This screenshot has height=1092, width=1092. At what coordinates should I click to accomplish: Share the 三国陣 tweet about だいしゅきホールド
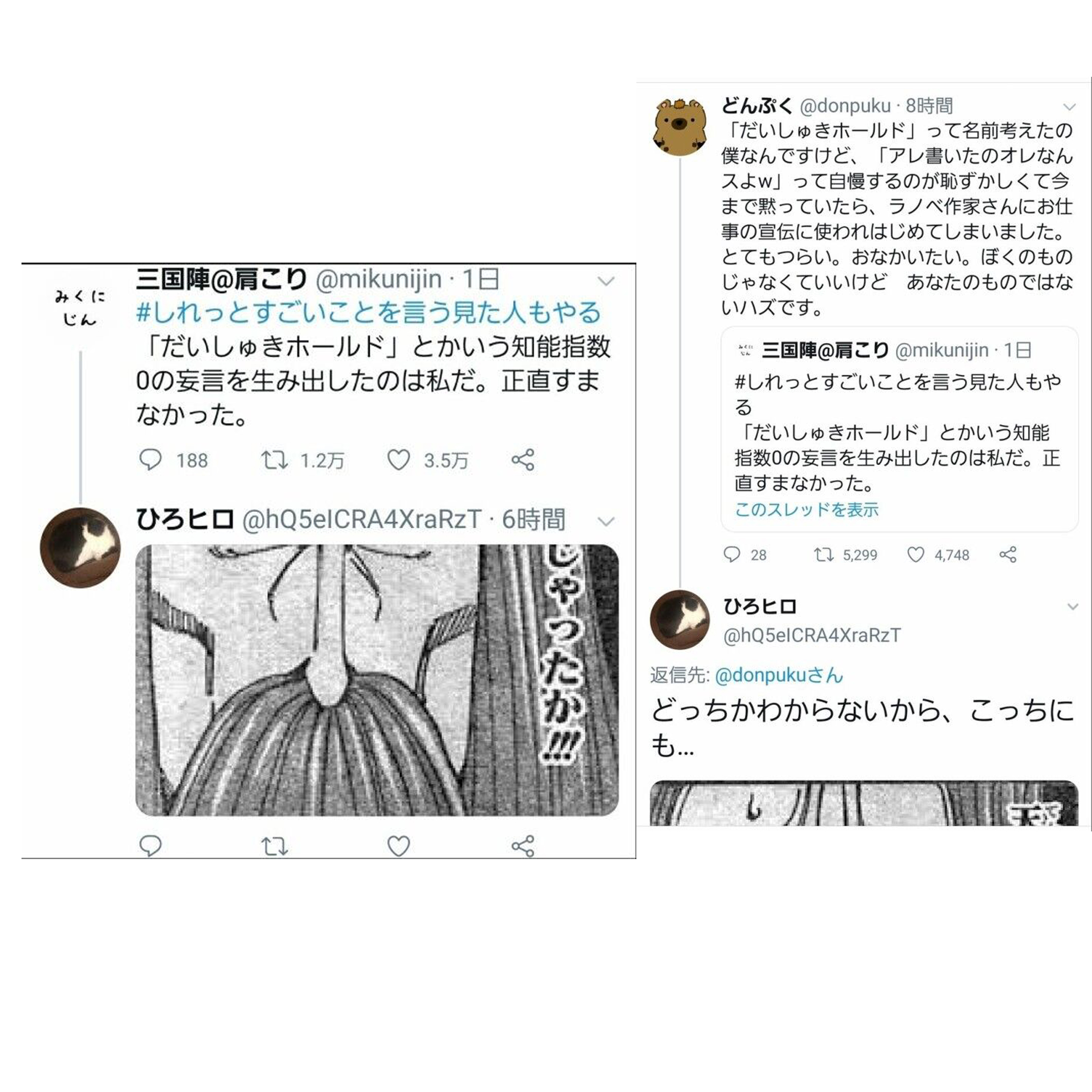pyautogui.click(x=523, y=460)
